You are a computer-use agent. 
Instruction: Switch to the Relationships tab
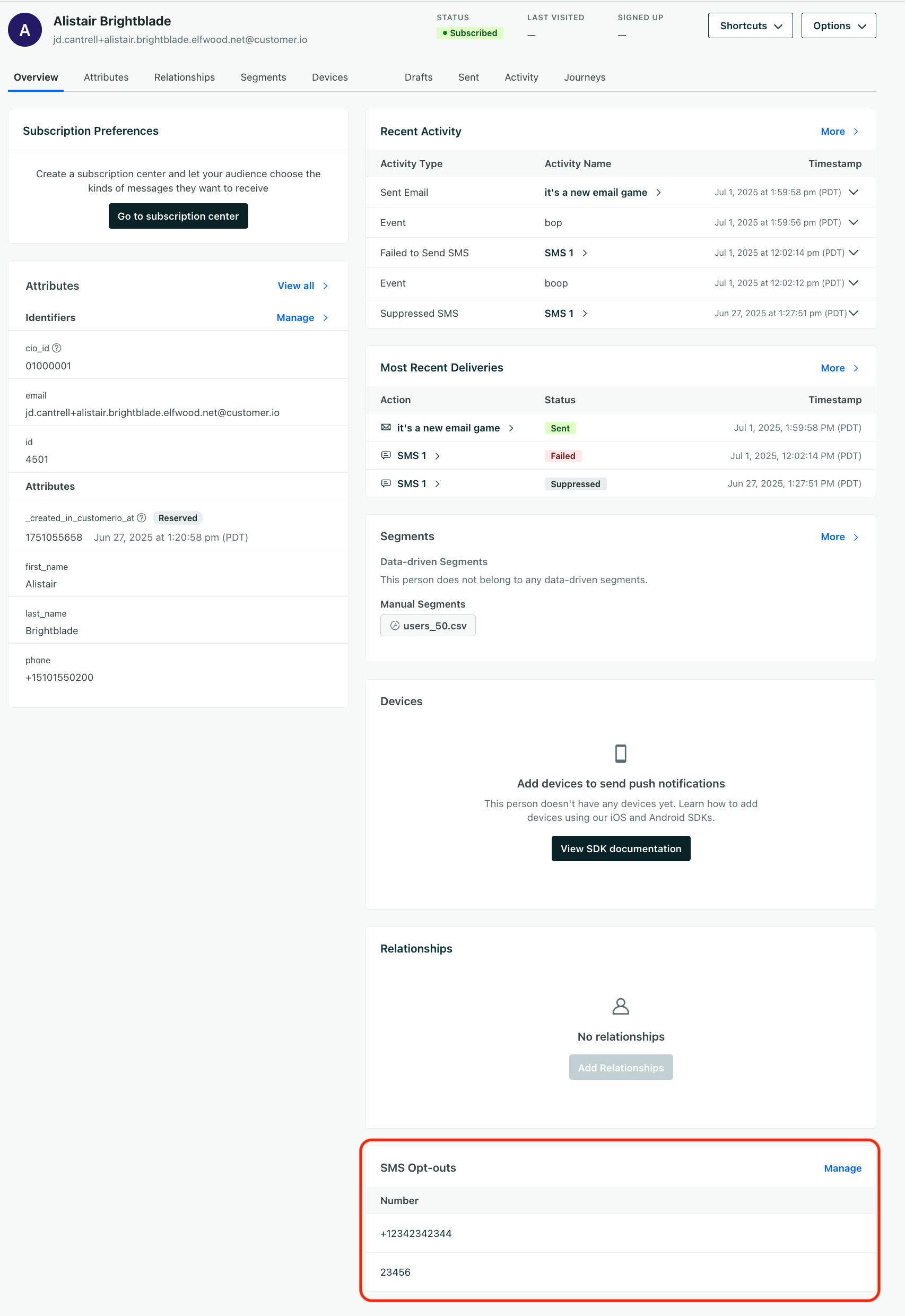click(184, 77)
